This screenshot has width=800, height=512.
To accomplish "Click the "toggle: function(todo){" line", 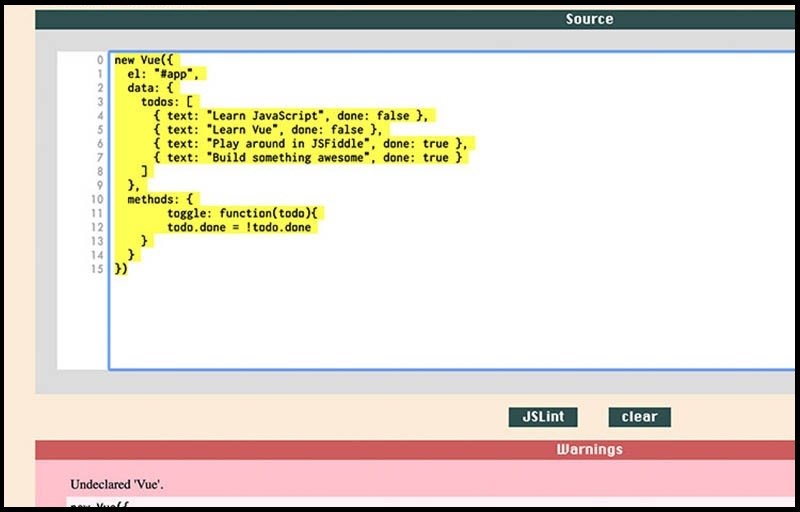I will [x=242, y=213].
